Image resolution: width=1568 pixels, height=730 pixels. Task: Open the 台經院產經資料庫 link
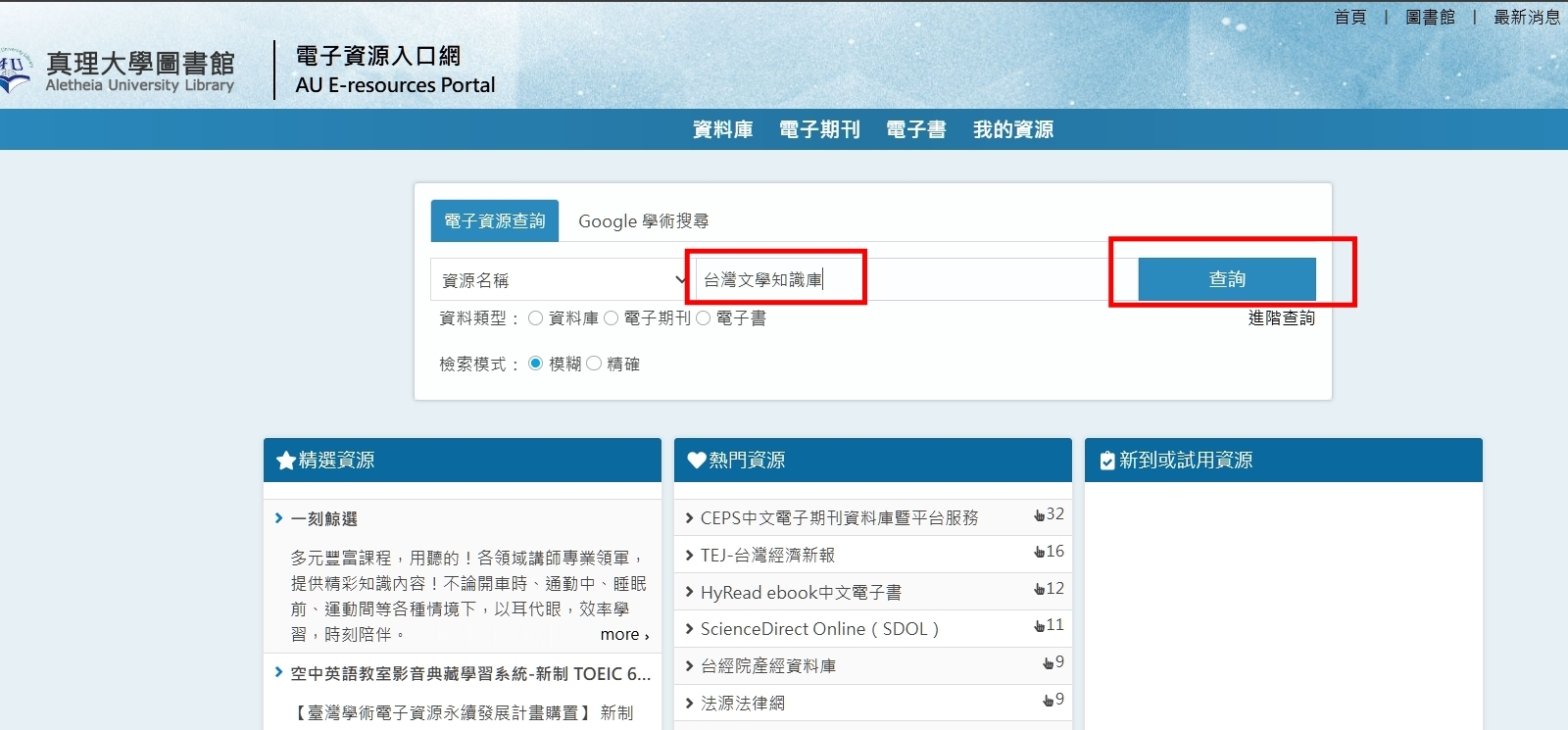click(768, 666)
